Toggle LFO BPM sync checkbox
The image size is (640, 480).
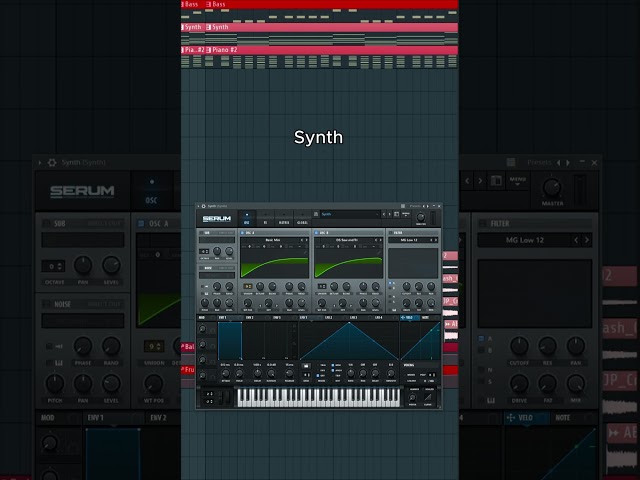tap(333, 365)
